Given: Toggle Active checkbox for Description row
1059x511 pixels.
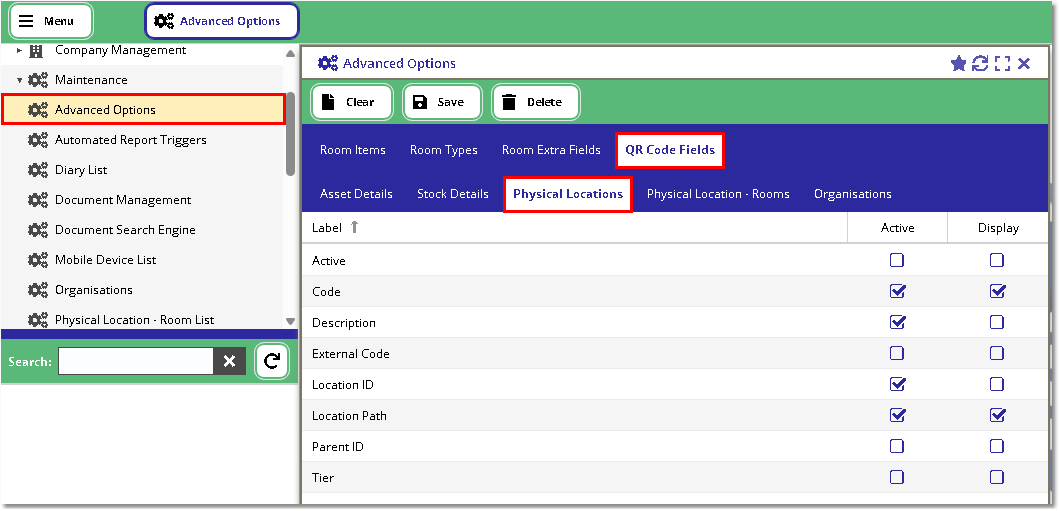Looking at the screenshot, I should pos(897,322).
